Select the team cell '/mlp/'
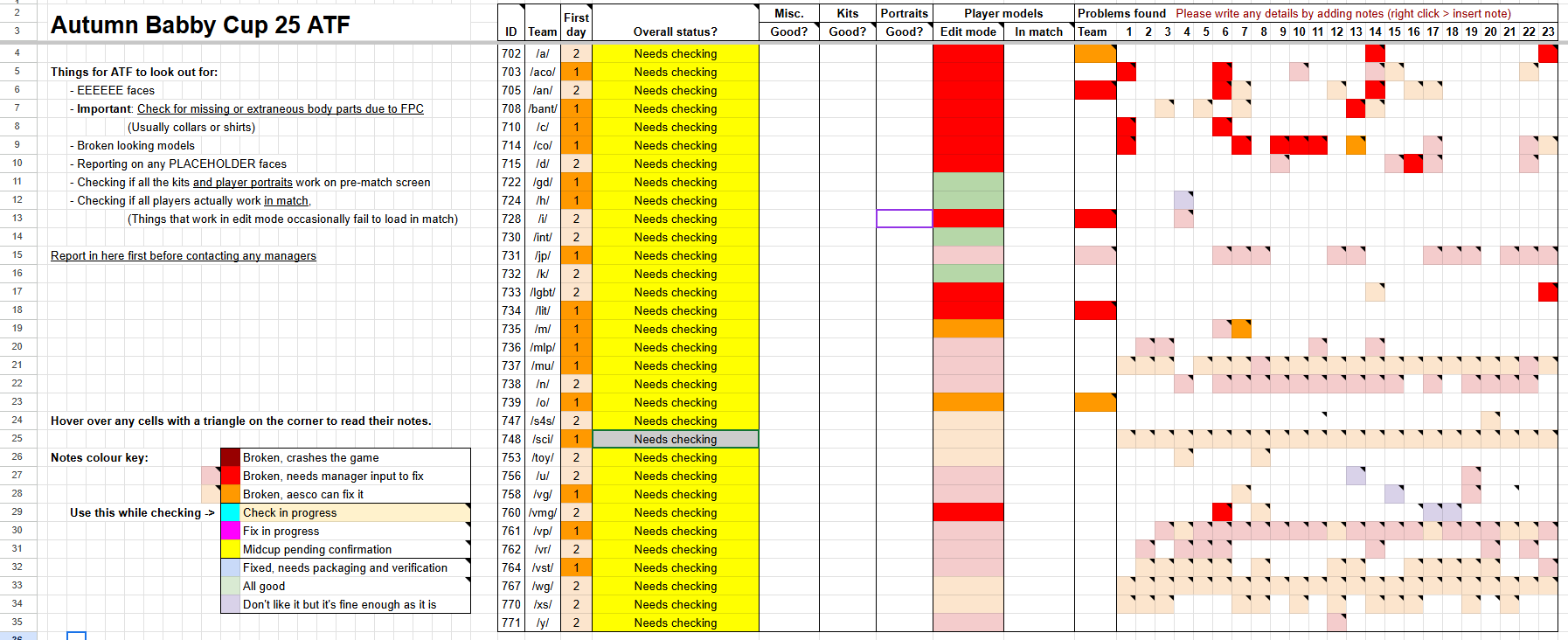 543,347
